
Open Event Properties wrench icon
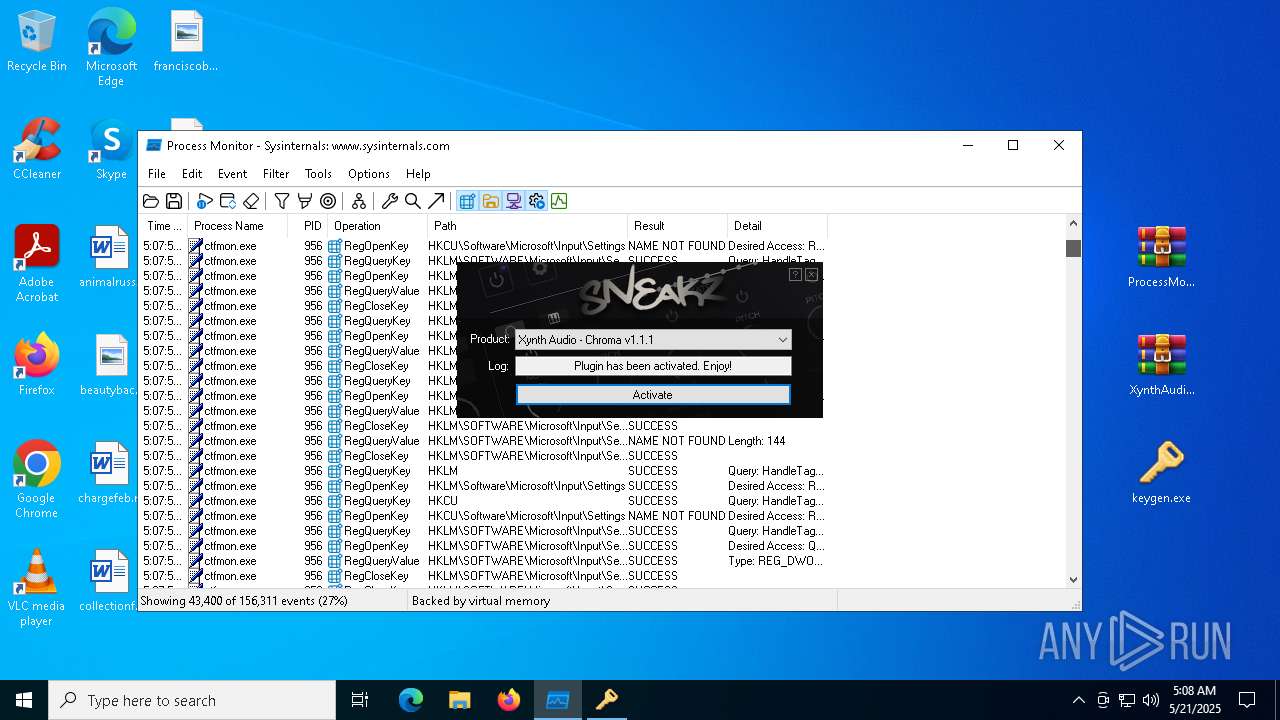click(390, 201)
